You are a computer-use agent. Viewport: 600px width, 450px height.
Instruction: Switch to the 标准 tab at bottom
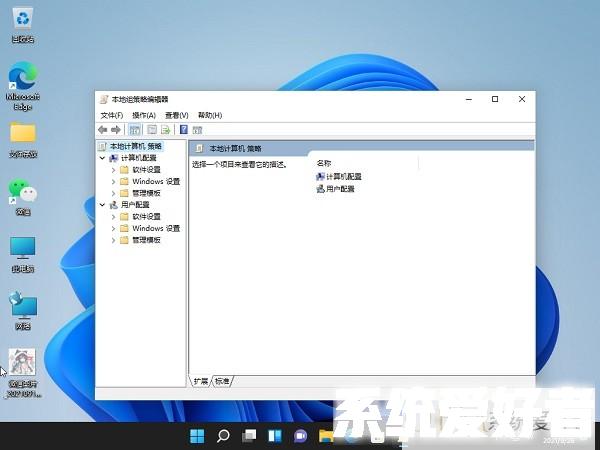click(x=222, y=381)
